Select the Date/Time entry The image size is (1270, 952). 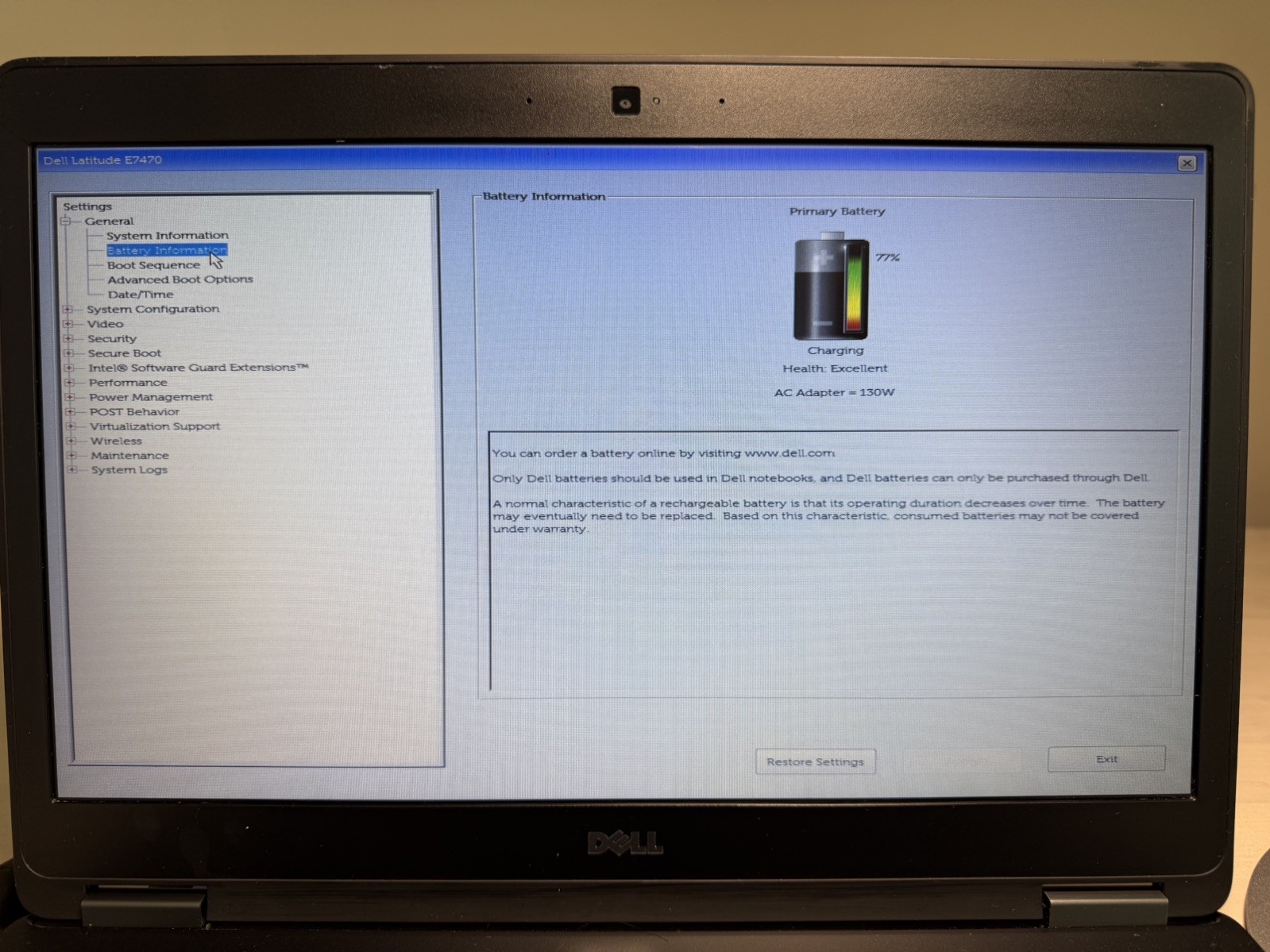(x=141, y=295)
